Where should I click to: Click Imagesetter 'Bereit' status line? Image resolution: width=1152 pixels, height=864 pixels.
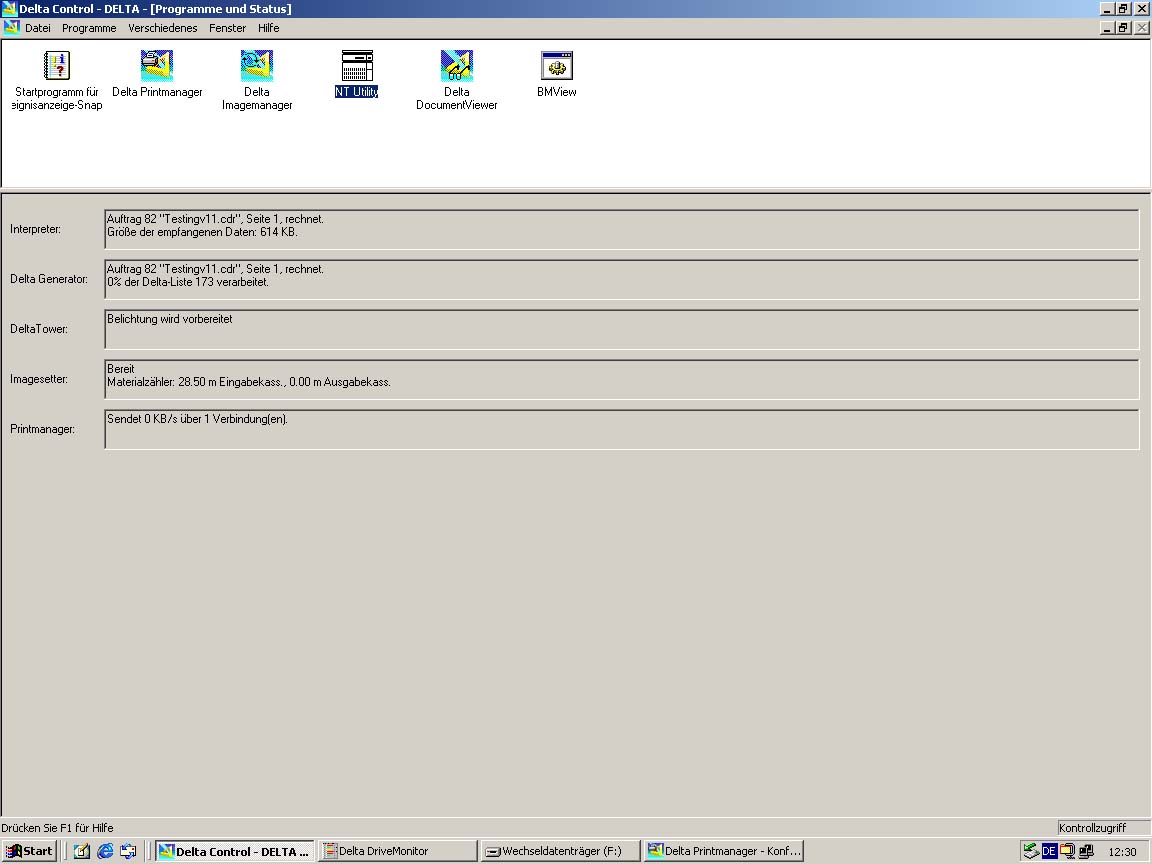point(120,369)
